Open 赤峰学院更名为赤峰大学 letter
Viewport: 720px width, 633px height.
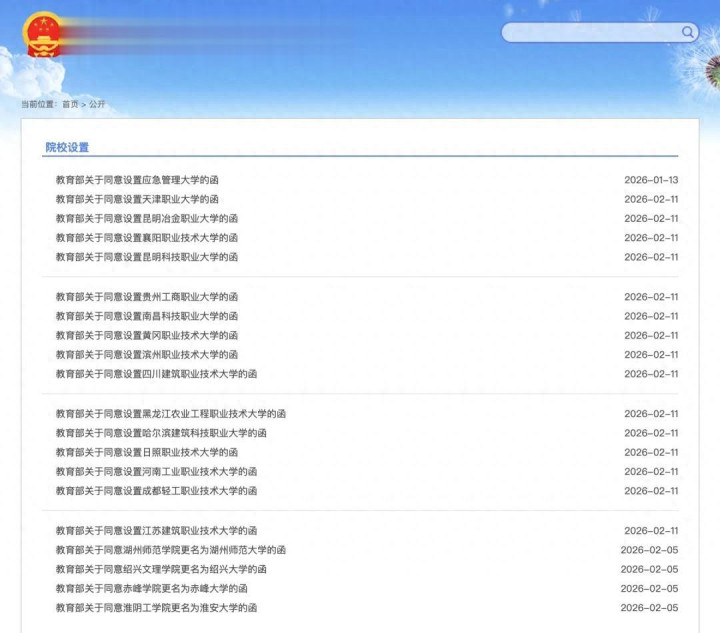152,589
